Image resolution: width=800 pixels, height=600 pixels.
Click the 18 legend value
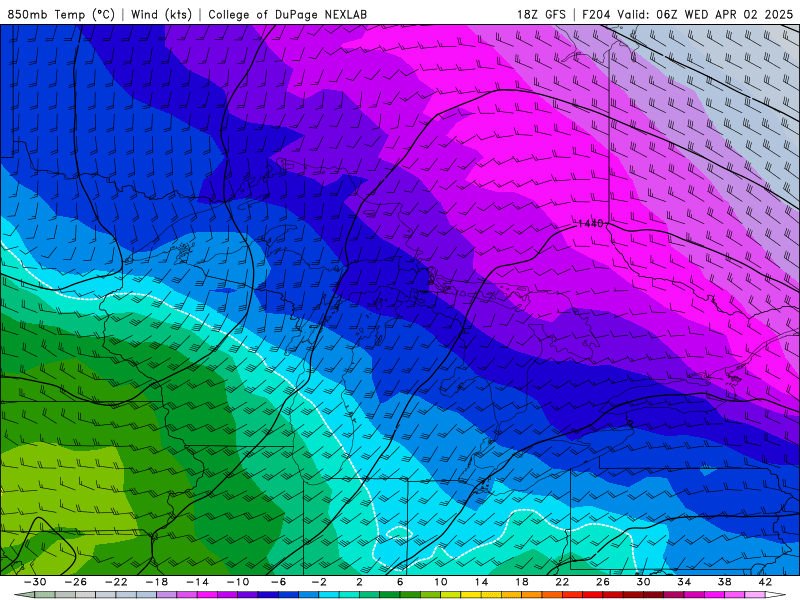521,582
